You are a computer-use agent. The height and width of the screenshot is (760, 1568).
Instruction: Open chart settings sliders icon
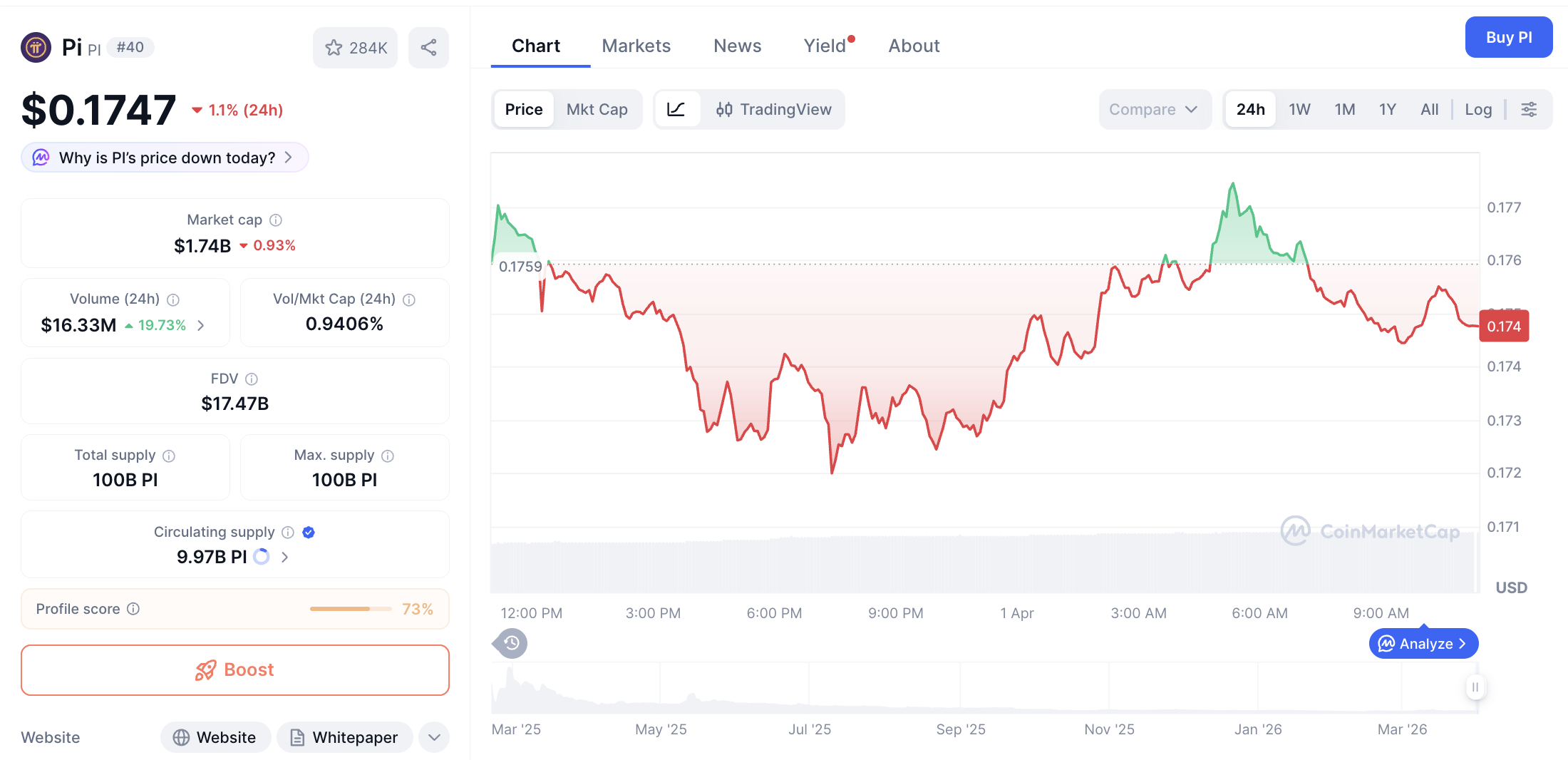tap(1529, 109)
